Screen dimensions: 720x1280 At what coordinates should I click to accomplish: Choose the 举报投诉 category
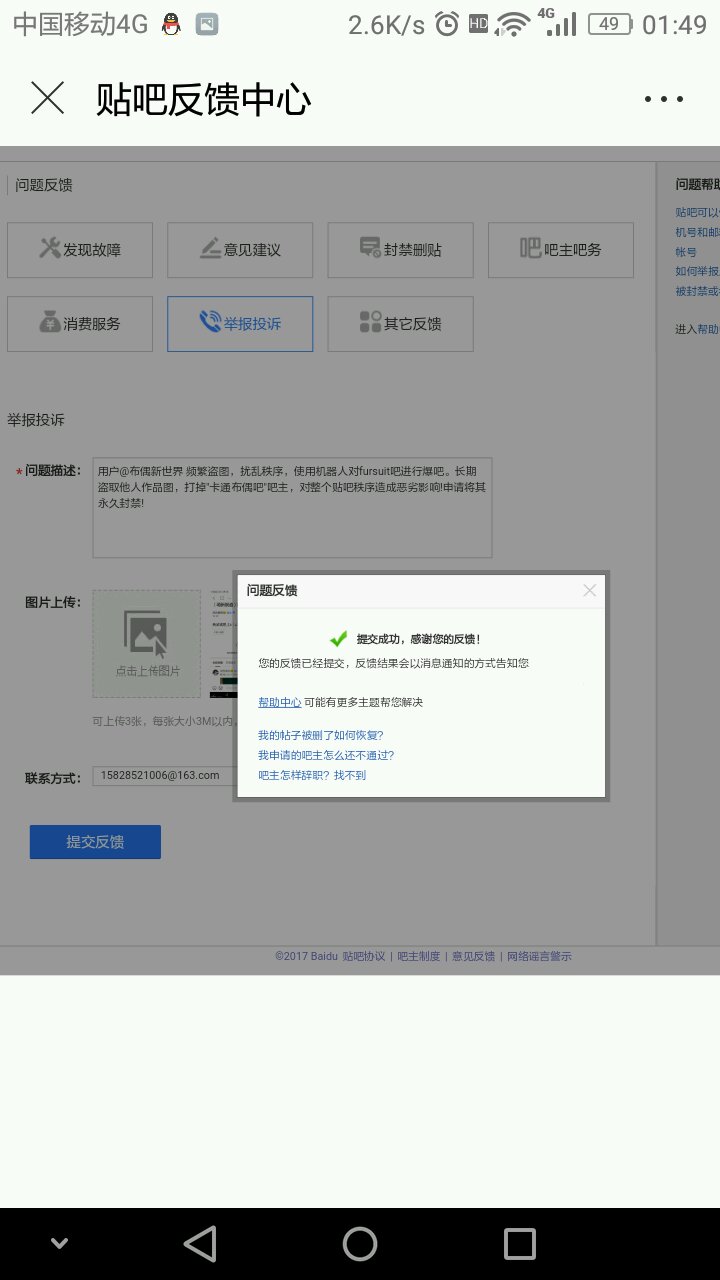pos(240,324)
